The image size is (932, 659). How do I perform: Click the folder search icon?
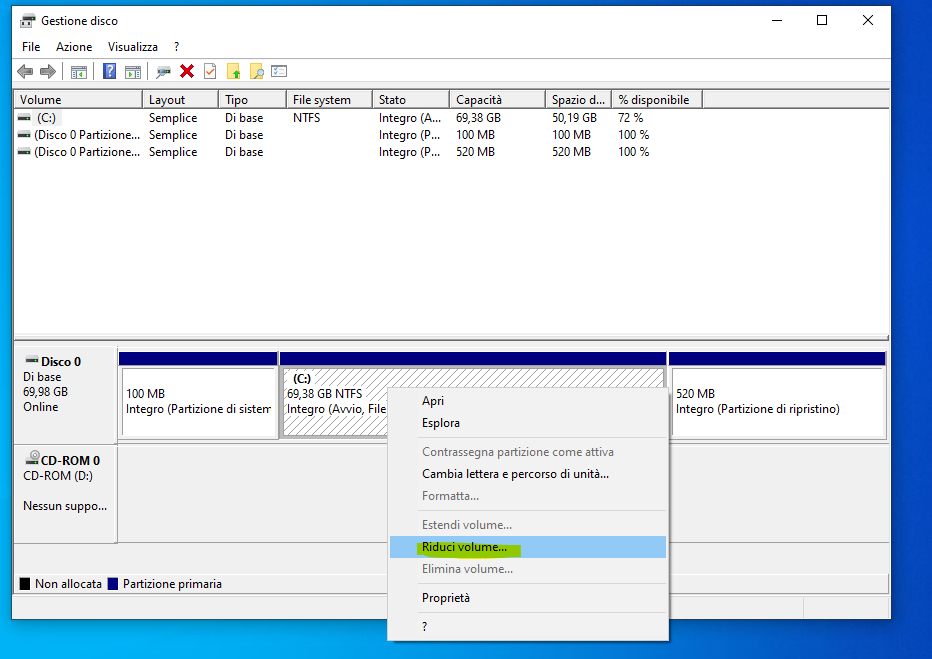click(256, 72)
